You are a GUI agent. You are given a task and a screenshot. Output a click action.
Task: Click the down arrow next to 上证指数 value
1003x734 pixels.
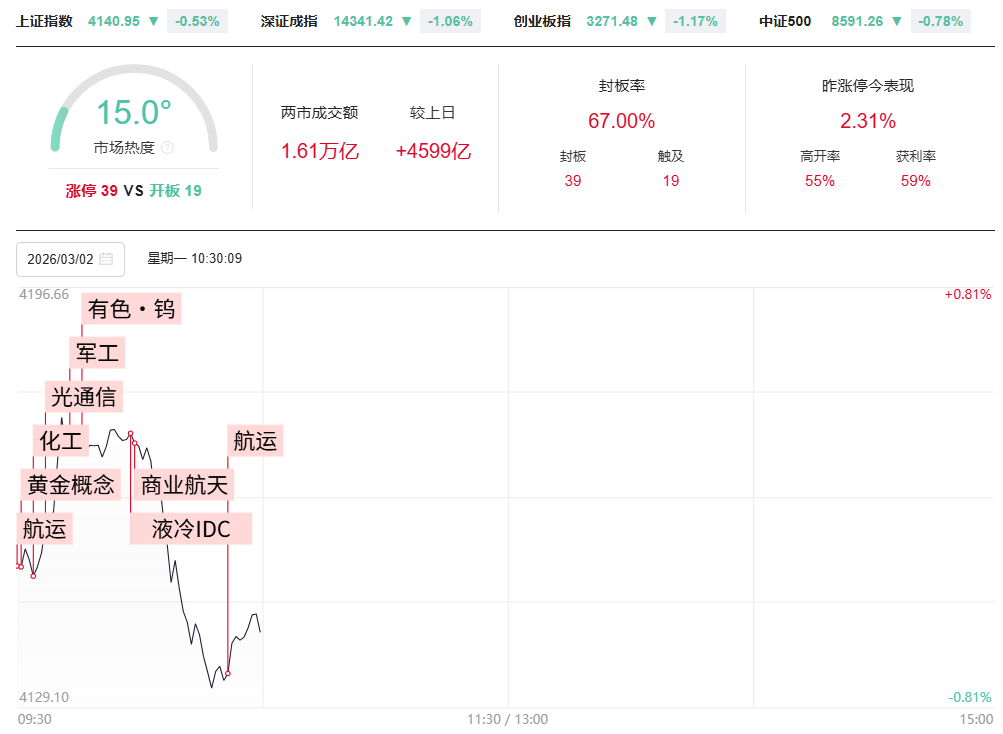153,21
